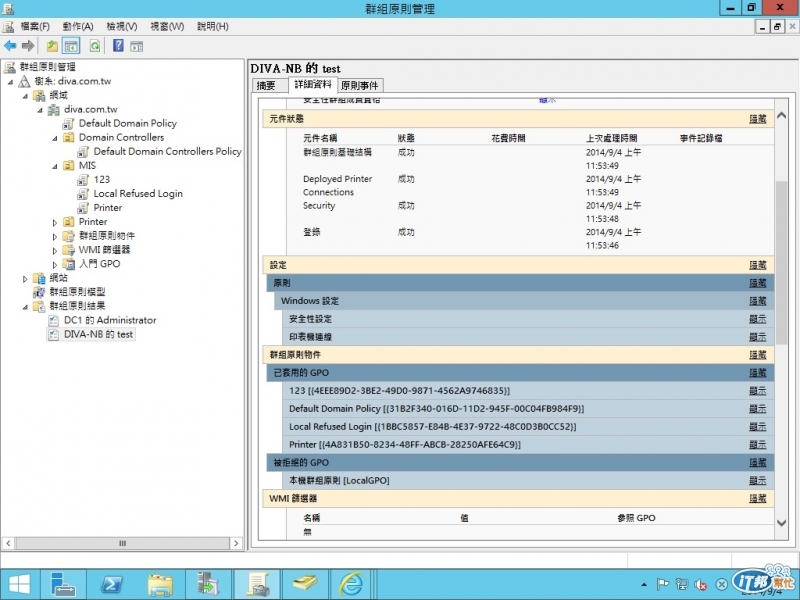Select Local Refused Login GPO link
This screenshot has width=800, height=600.
[138, 193]
